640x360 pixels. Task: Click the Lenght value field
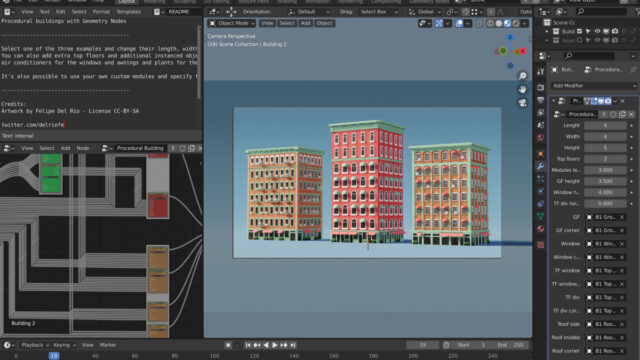(x=605, y=126)
